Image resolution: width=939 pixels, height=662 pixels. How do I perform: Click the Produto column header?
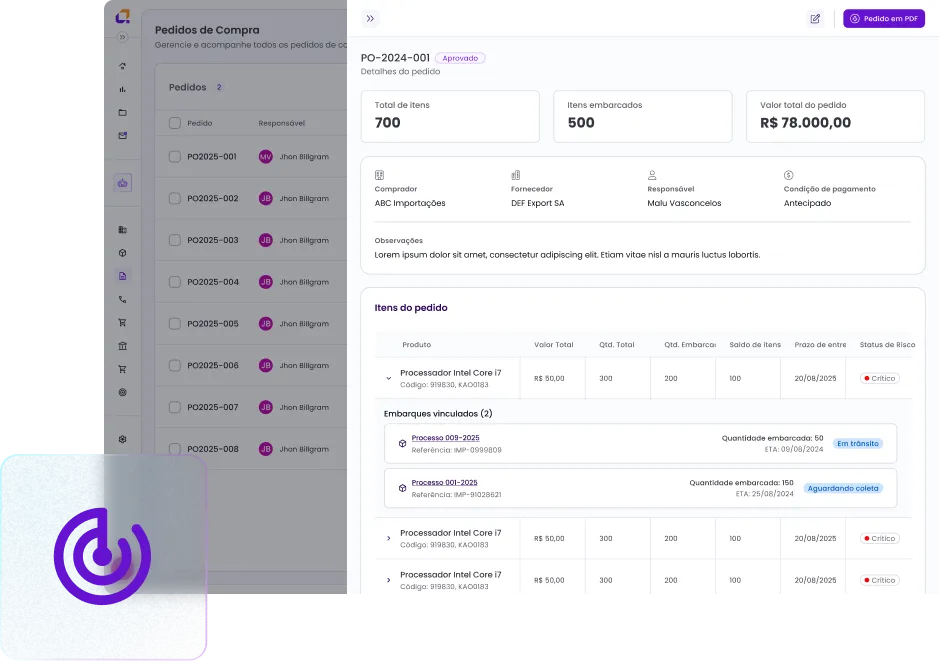(x=417, y=344)
